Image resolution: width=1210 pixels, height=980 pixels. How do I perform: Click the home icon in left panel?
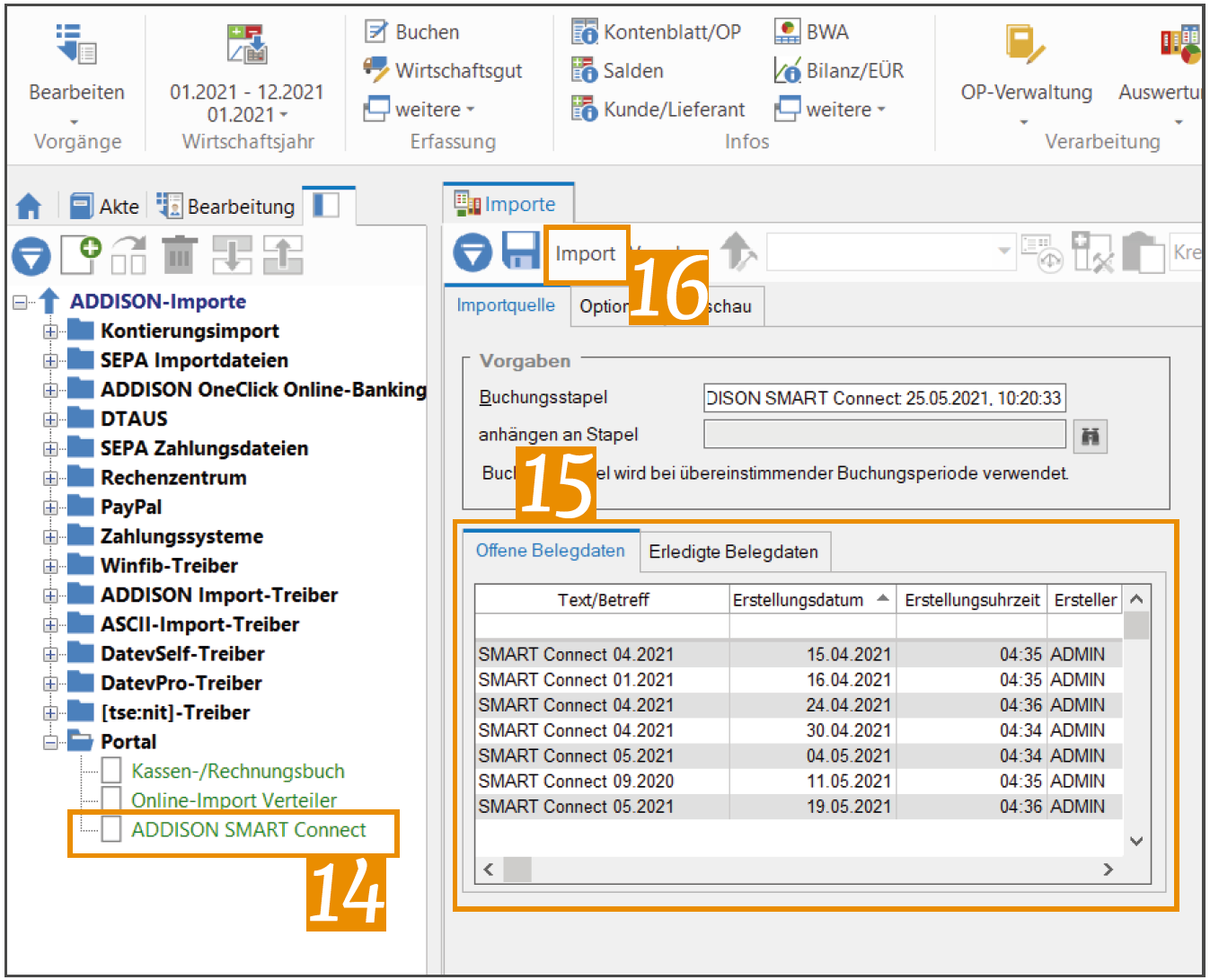pyautogui.click(x=29, y=207)
